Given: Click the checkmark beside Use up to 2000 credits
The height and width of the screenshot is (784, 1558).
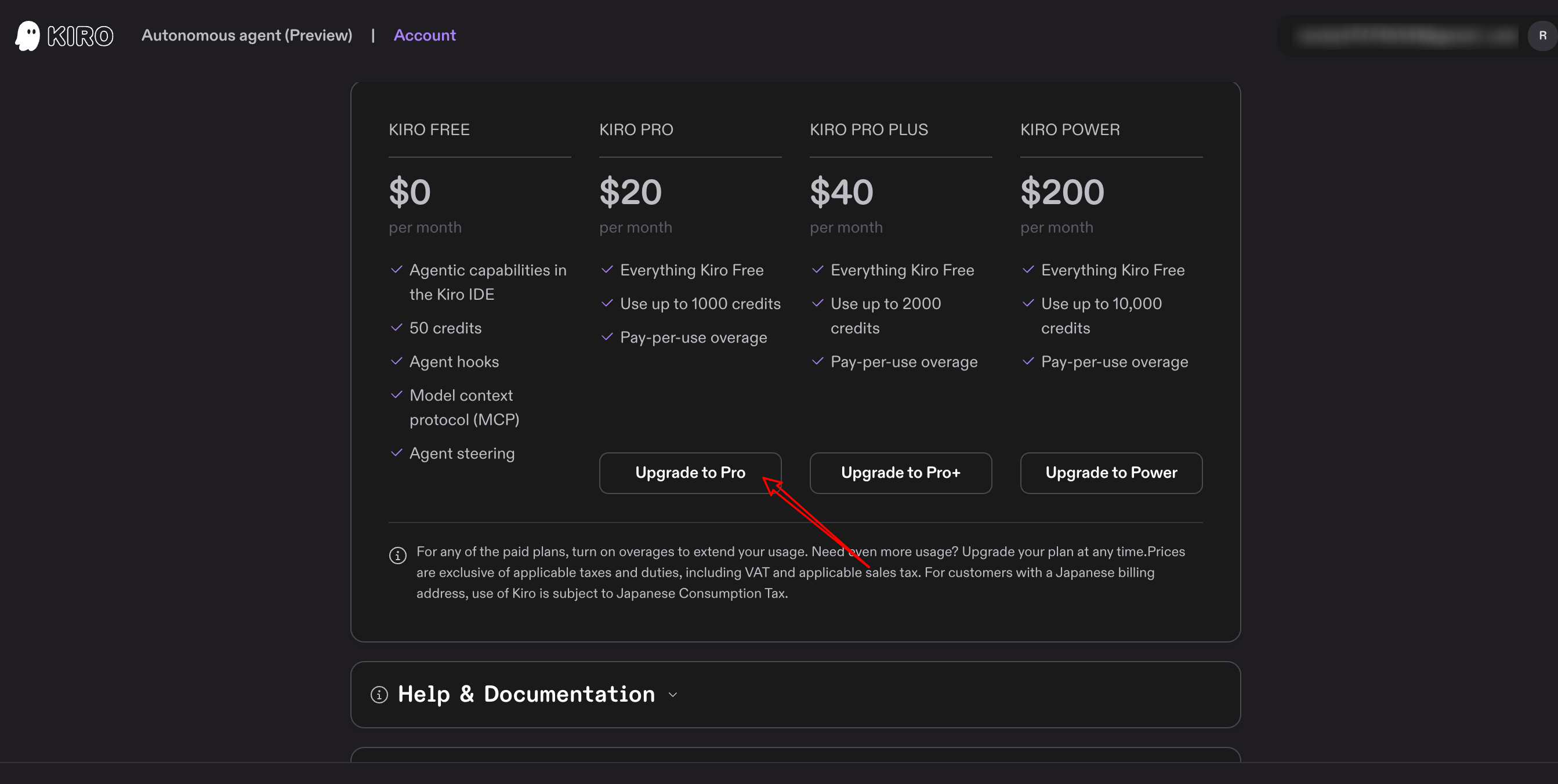Looking at the screenshot, I should tap(818, 303).
